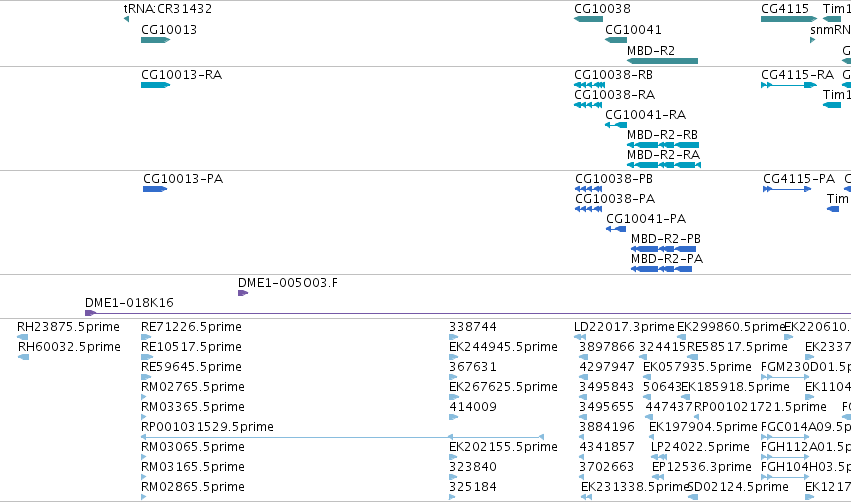Select the CG10038-RB transcript glyph
This screenshot has height=502, width=851.
pos(589,85)
